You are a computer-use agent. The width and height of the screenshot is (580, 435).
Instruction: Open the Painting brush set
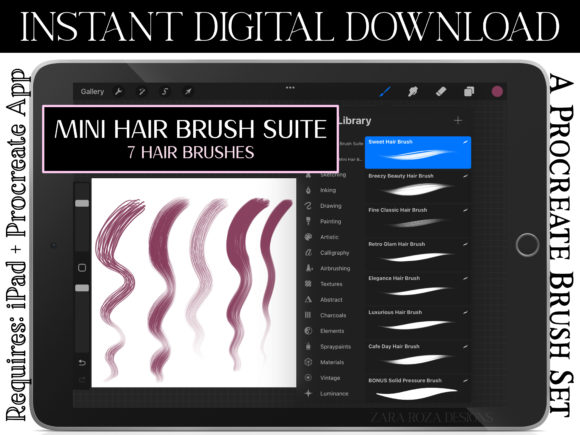(x=330, y=221)
